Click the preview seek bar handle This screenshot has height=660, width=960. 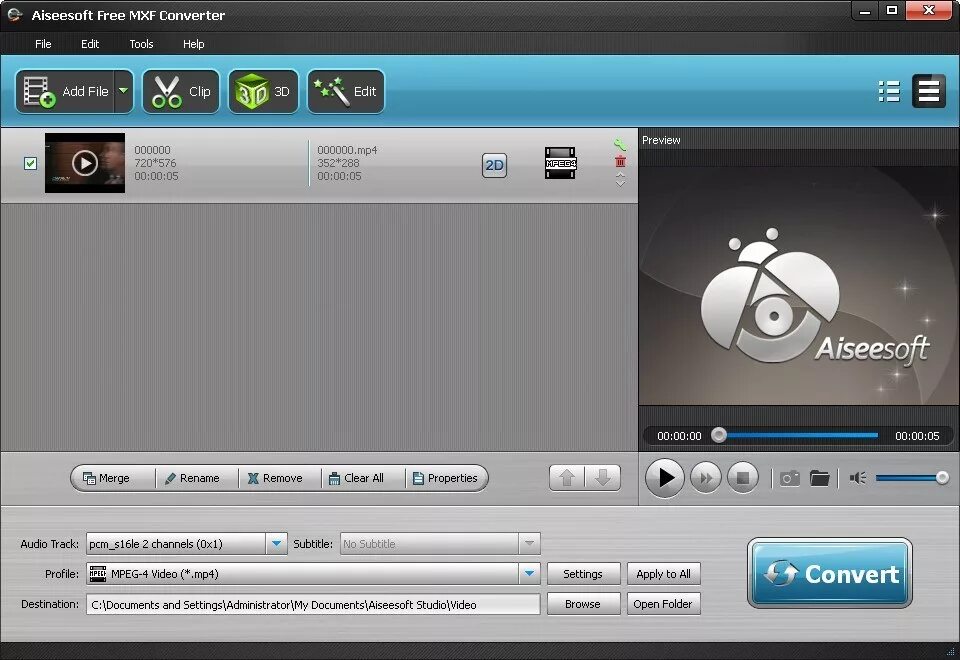[x=719, y=435]
